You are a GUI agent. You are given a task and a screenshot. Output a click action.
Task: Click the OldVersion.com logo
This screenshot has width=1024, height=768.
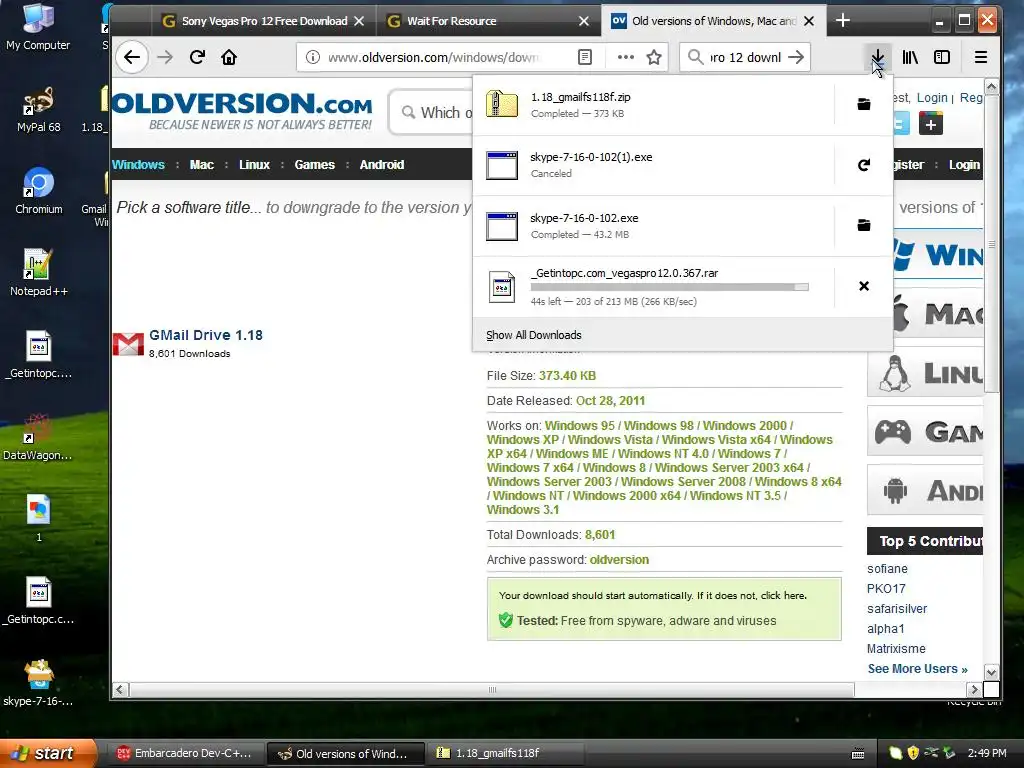[x=242, y=111]
